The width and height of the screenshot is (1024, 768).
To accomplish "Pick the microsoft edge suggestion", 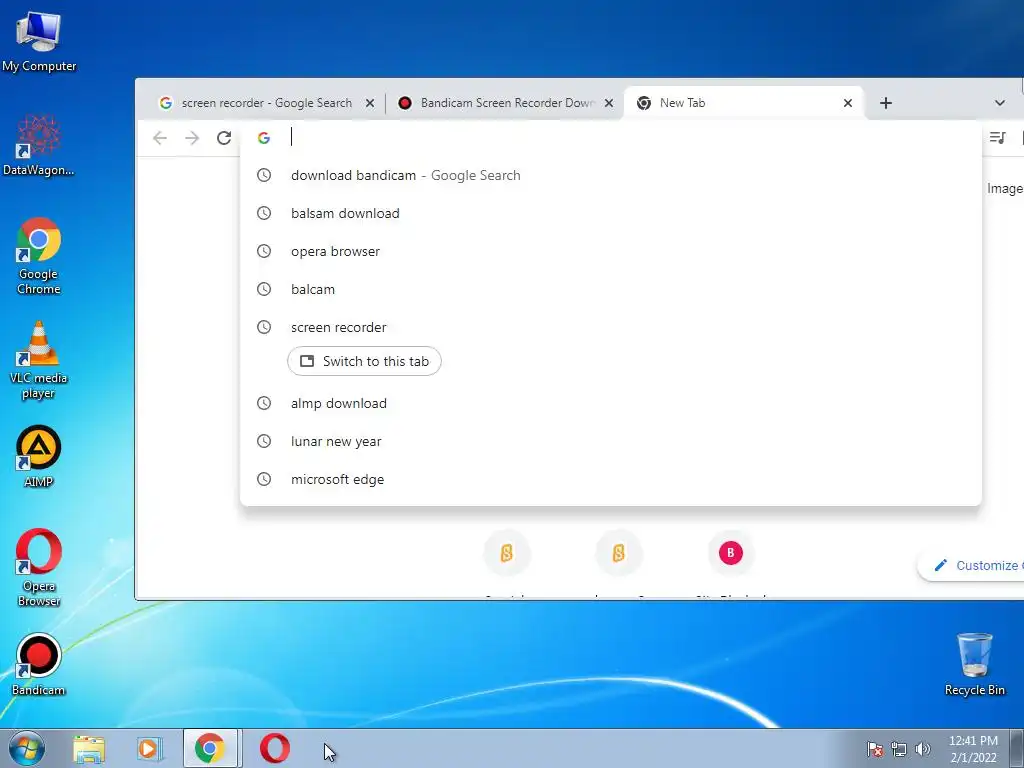I will coord(611,479).
